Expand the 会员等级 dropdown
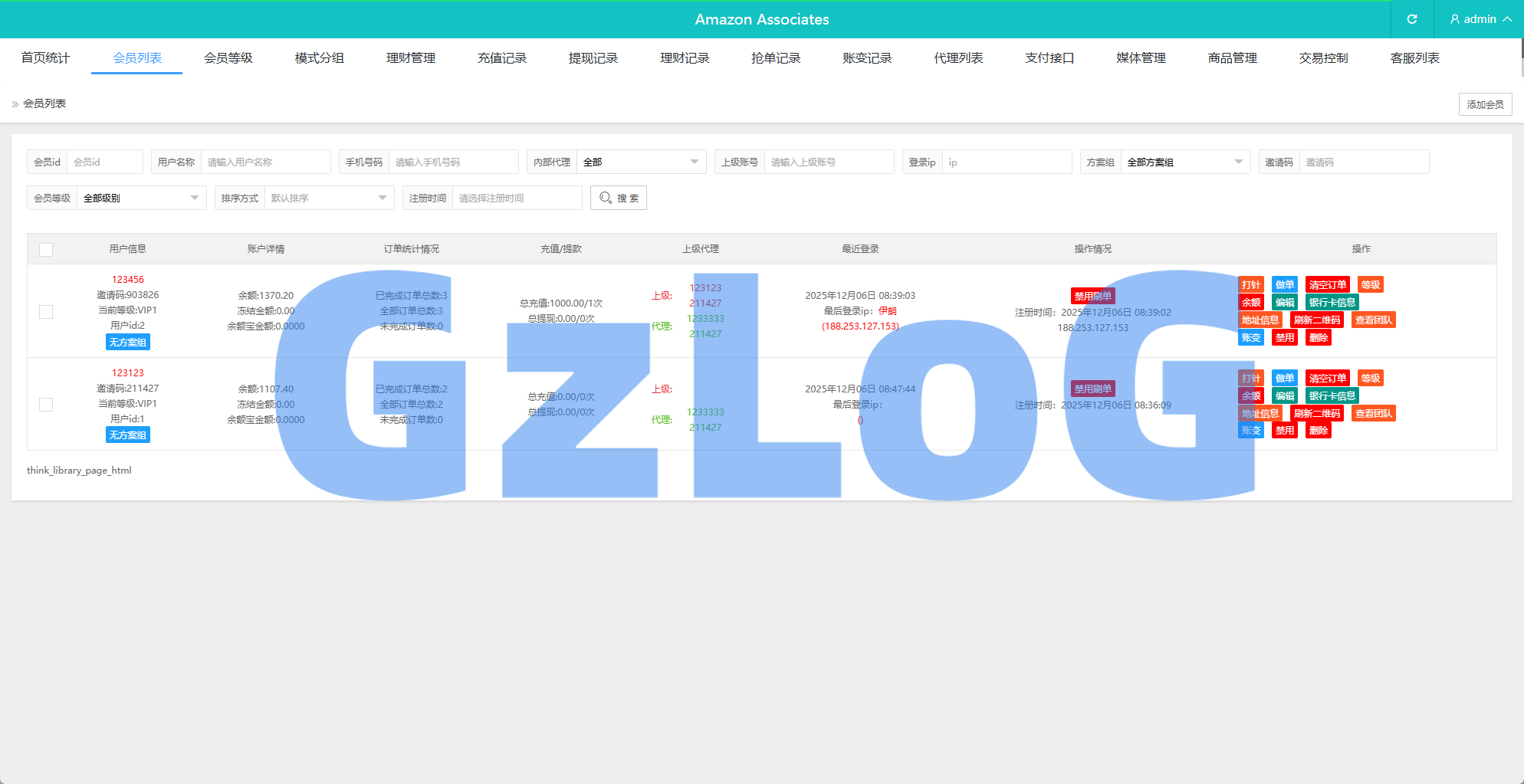 click(x=140, y=198)
